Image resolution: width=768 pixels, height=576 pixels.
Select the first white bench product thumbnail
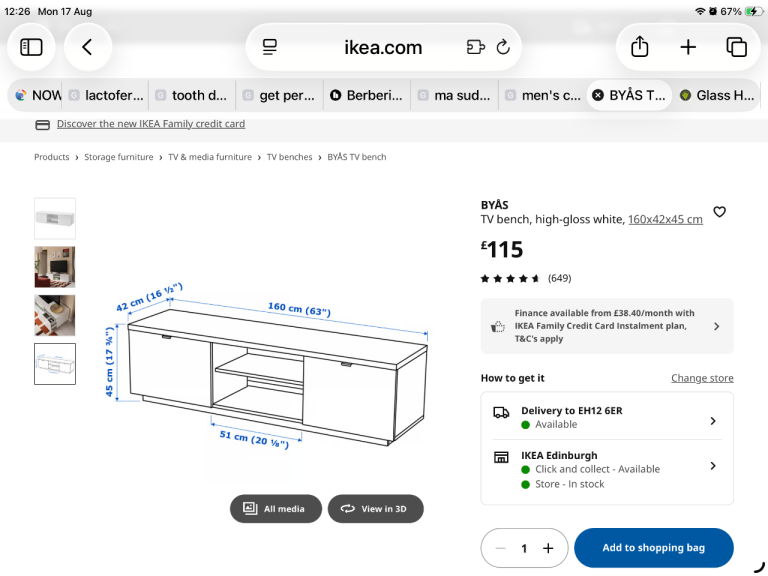[55, 218]
